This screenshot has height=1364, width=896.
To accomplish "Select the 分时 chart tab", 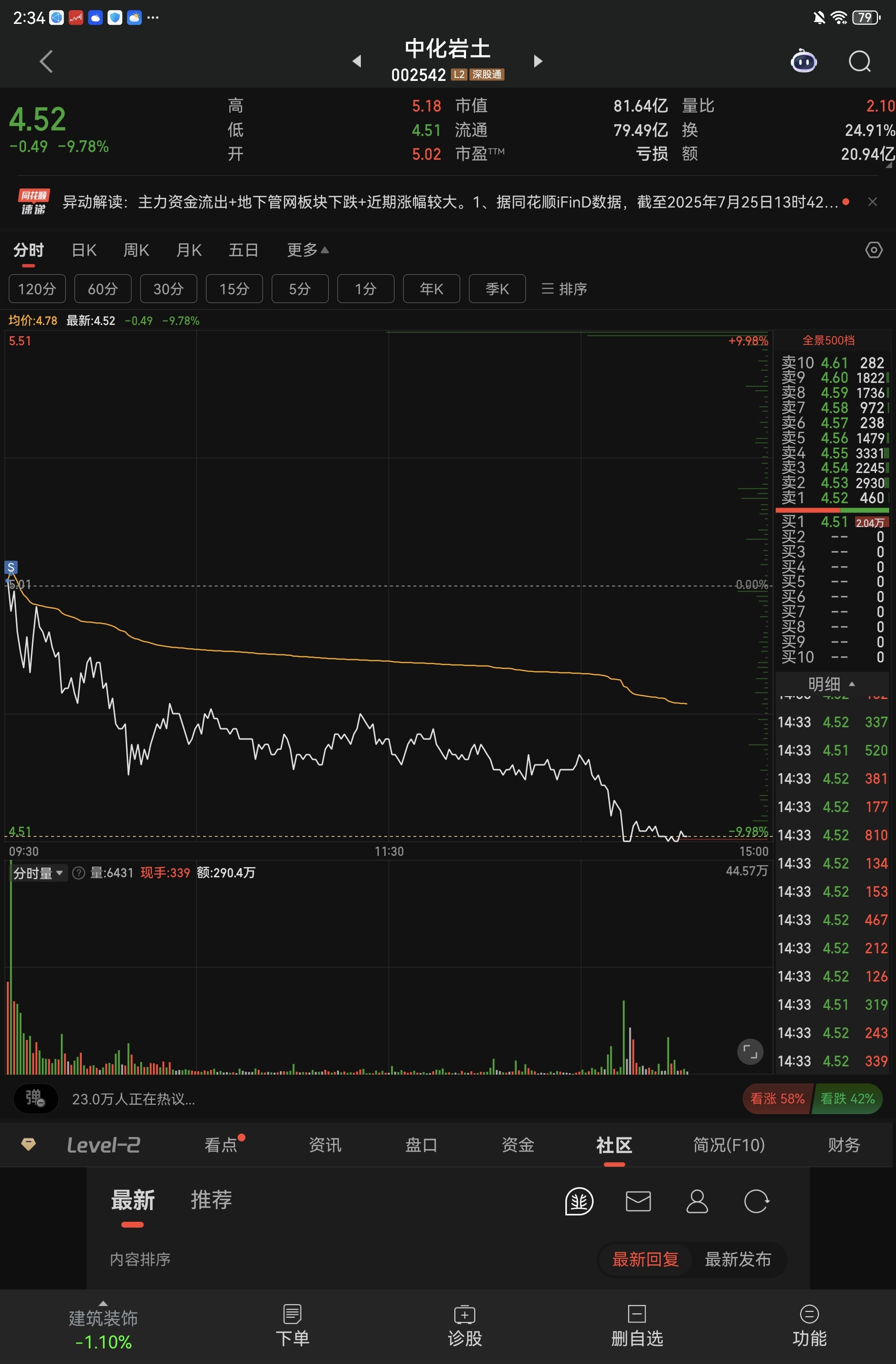I will click(29, 250).
